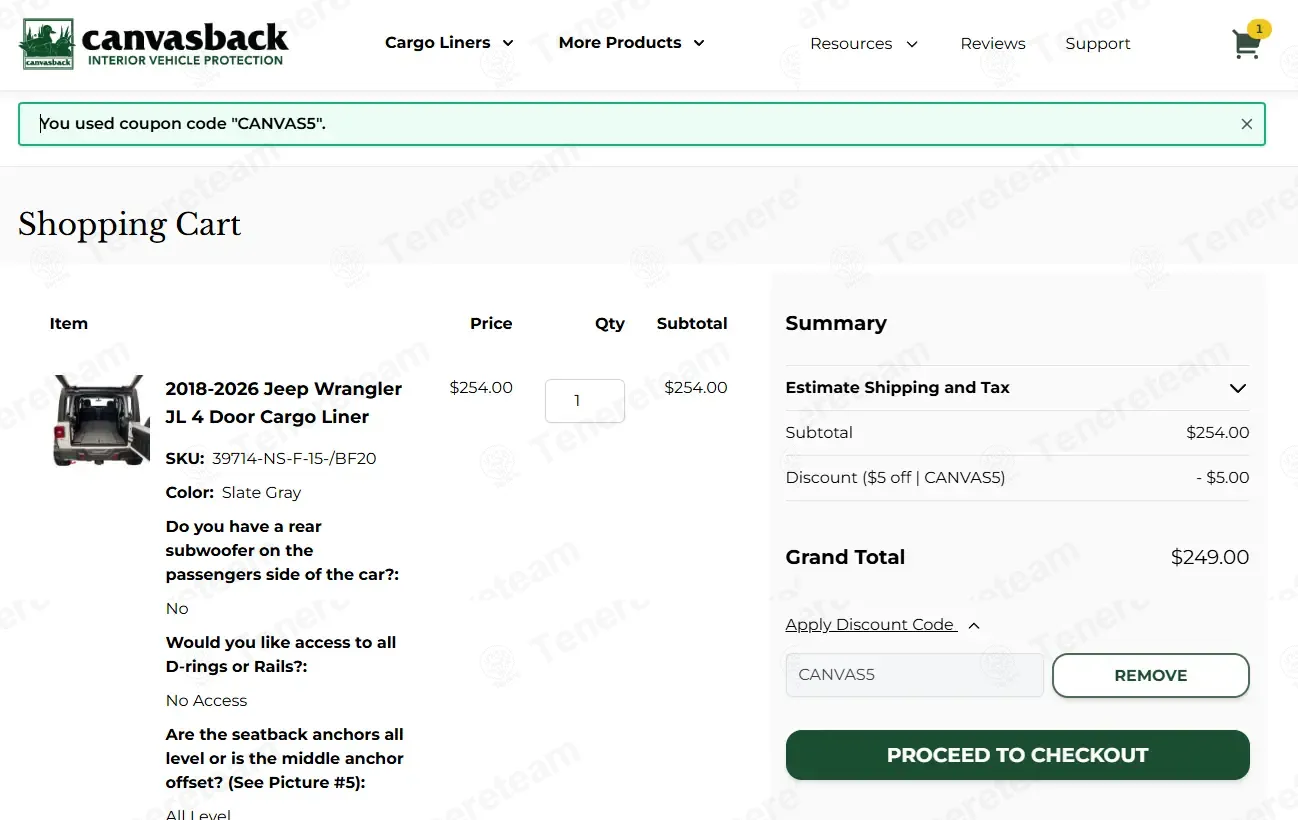Viewport: 1298px width, 820px height.
Task: Click the cart item count badge
Action: click(1259, 29)
